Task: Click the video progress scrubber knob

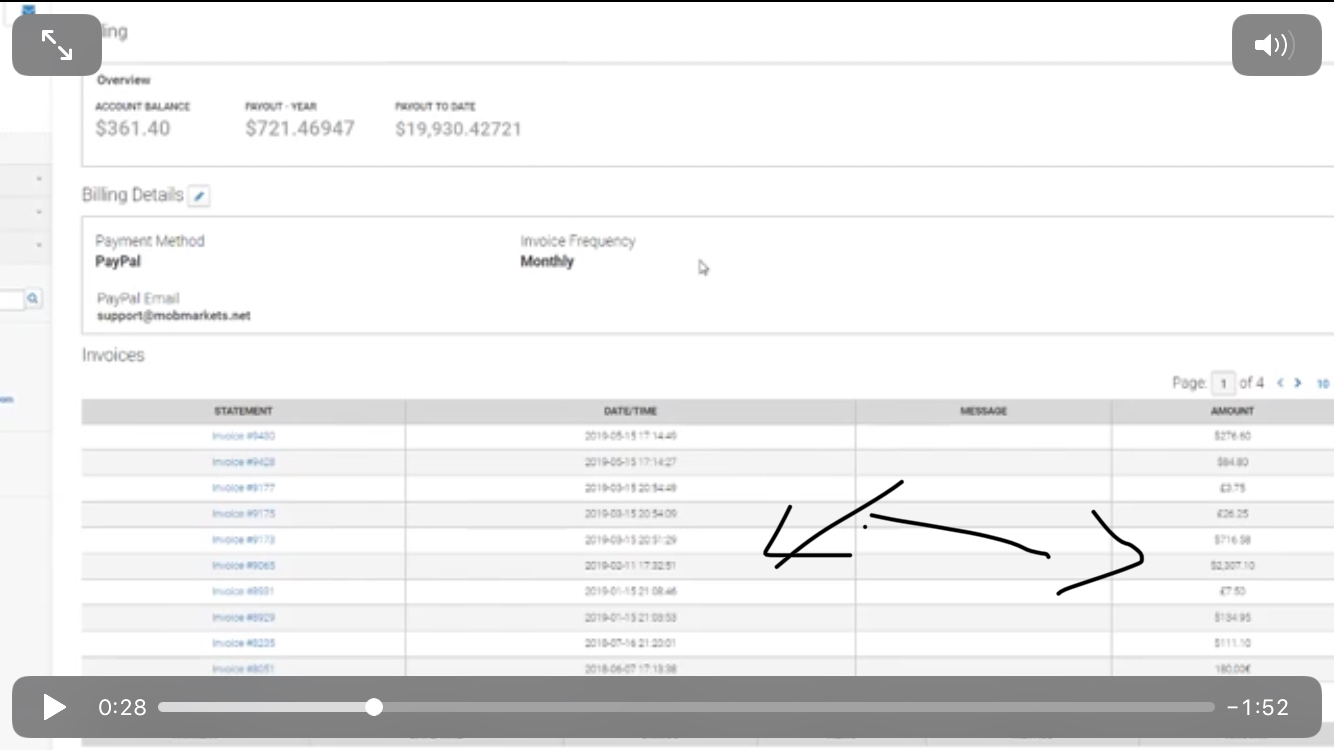Action: click(374, 707)
